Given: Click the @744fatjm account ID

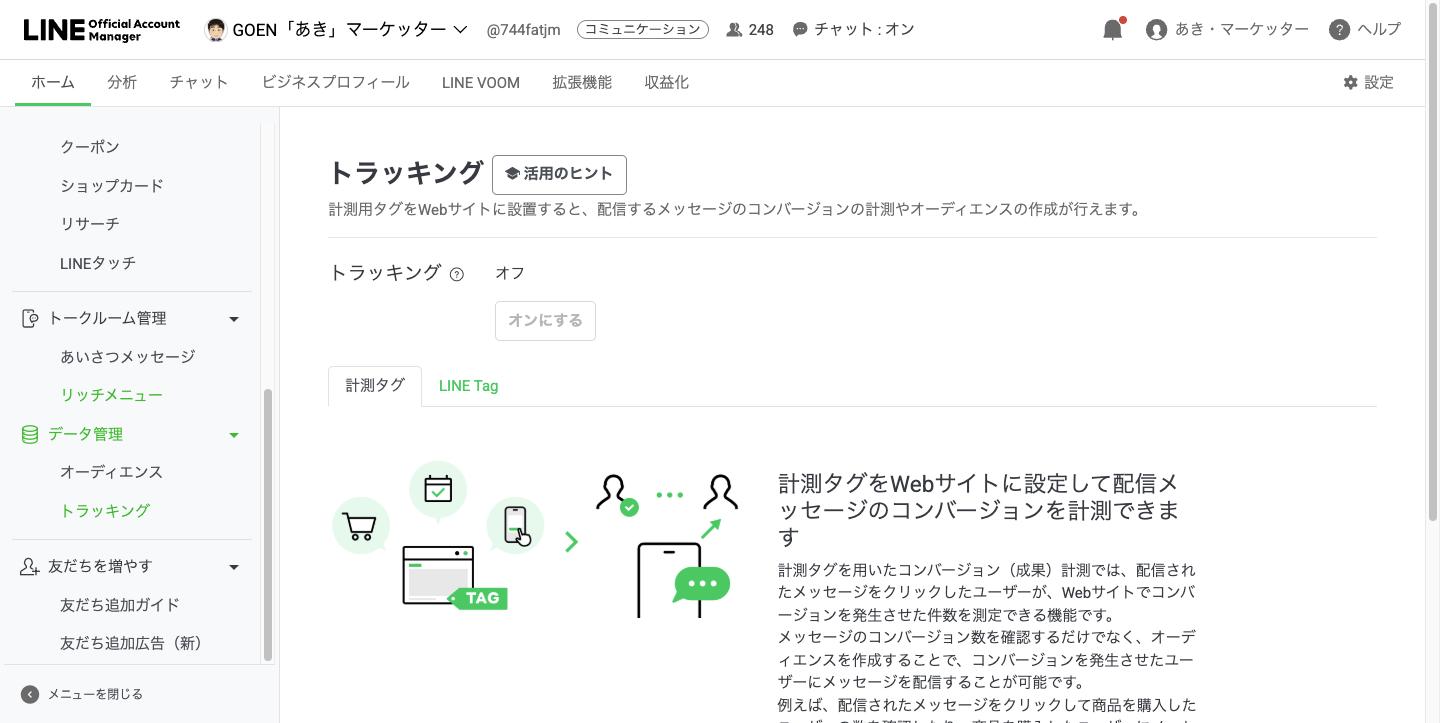Looking at the screenshot, I should coord(523,30).
